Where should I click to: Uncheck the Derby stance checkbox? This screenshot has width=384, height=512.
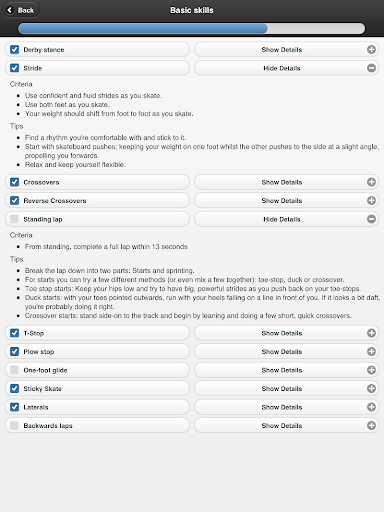click(x=14, y=50)
